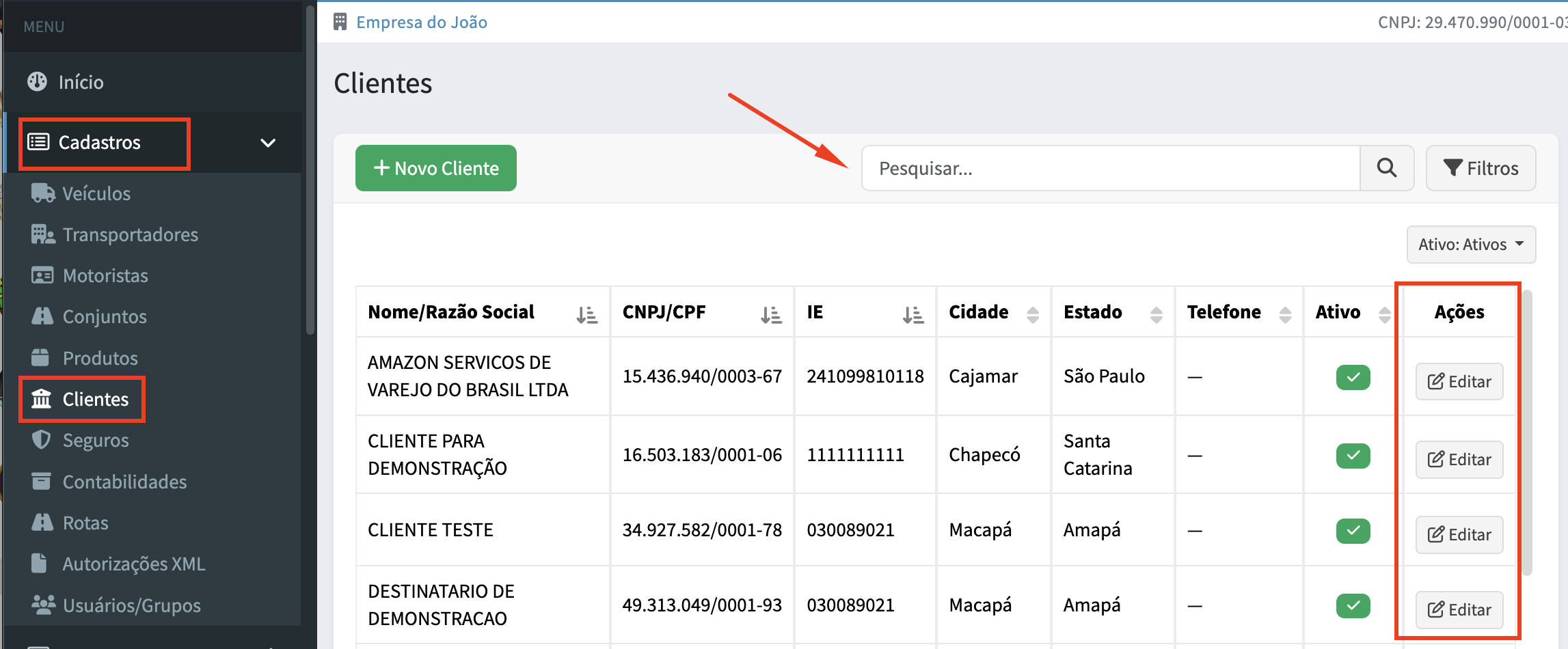Focus the Pesquisar search field
Image resolution: width=1568 pixels, height=649 pixels.
[x=1111, y=168]
